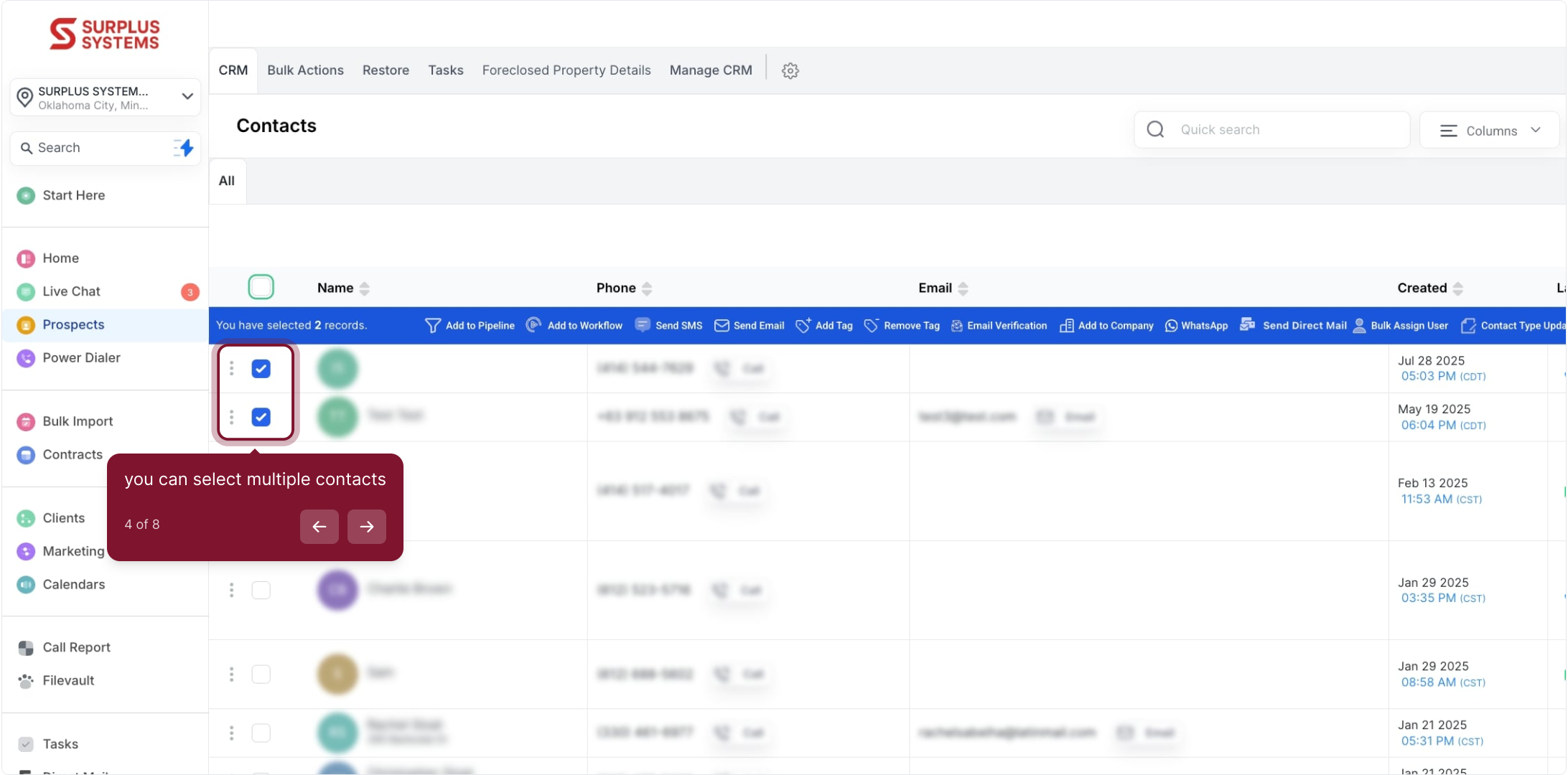The width and height of the screenshot is (1568, 775).
Task: Sort contacts by the Name column arrows
Action: pos(365,288)
